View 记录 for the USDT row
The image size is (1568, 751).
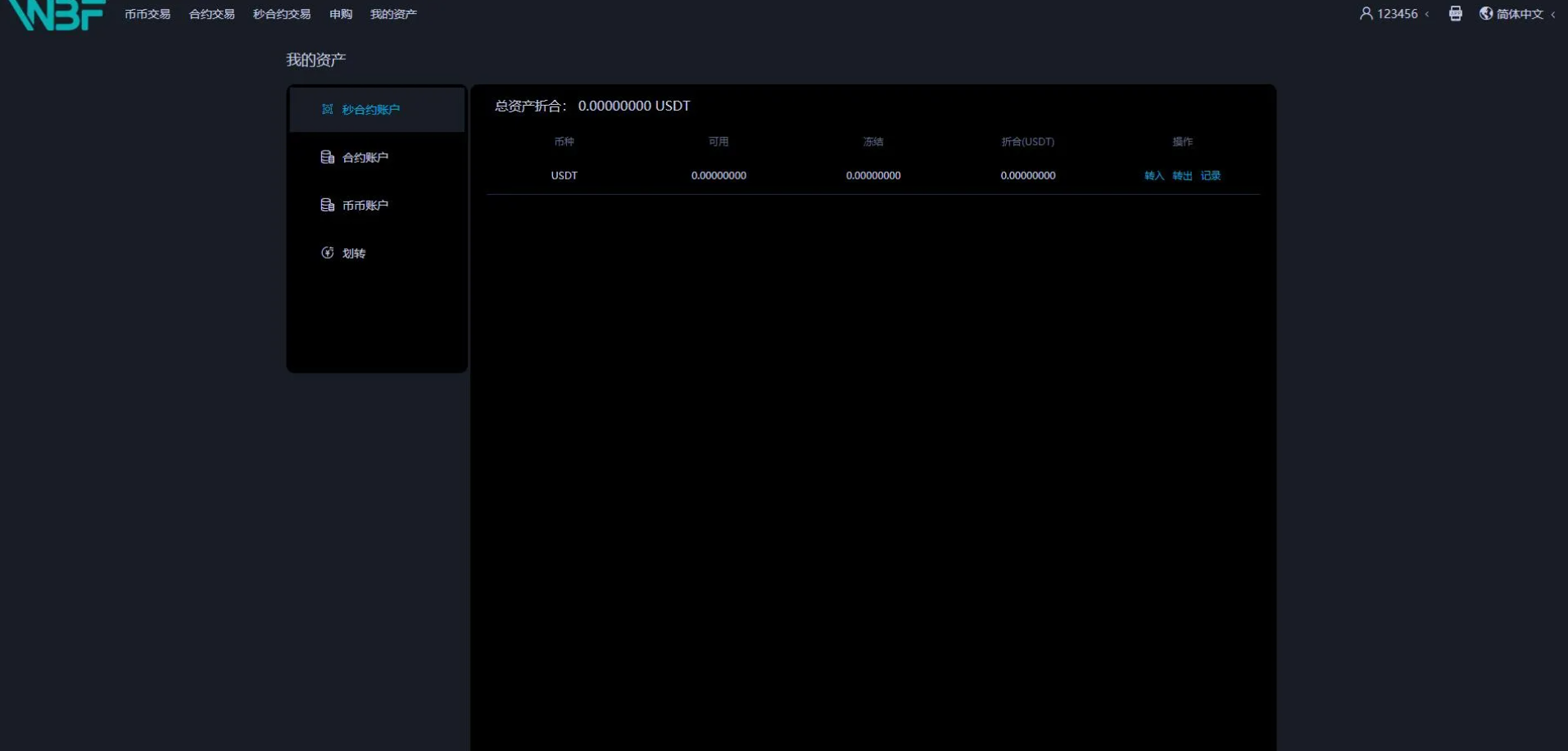(1210, 175)
